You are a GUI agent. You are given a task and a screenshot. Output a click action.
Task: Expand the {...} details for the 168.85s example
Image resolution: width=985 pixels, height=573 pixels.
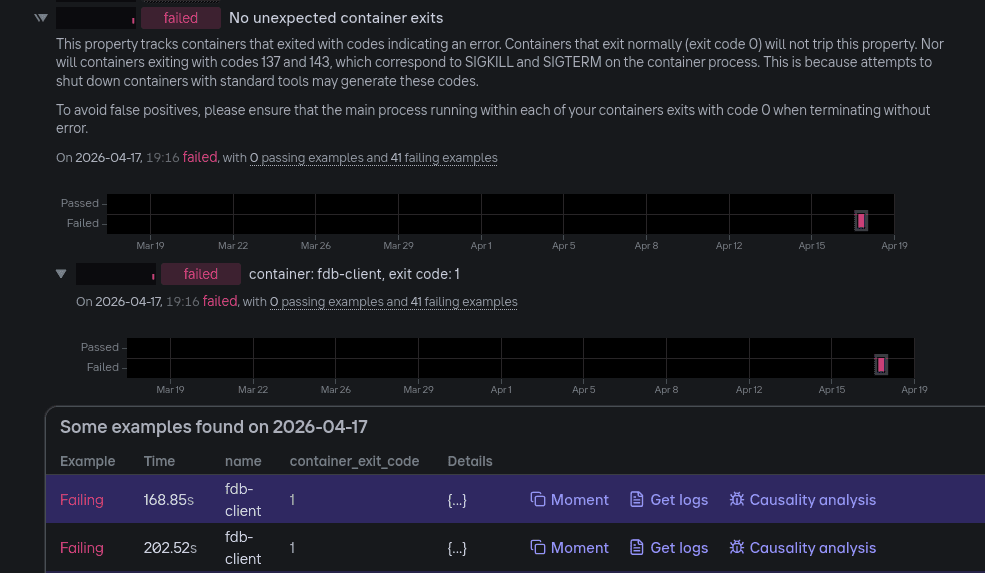pos(457,500)
